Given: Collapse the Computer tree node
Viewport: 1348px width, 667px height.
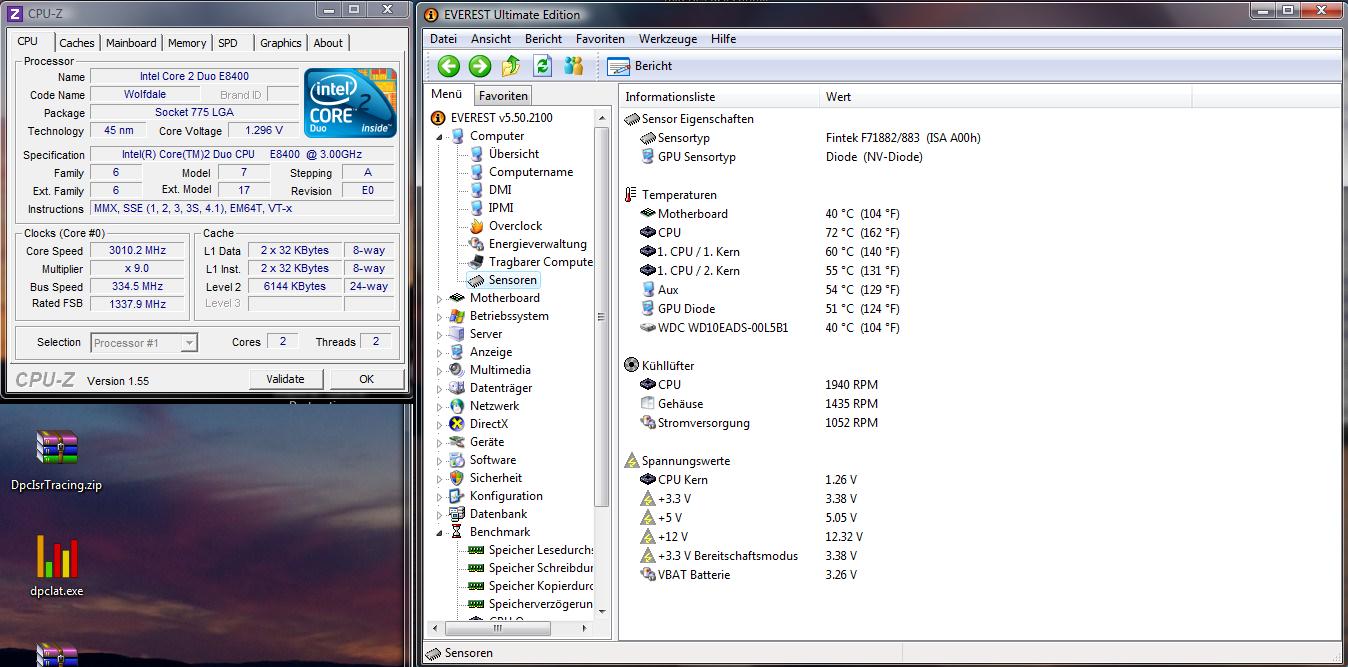Looking at the screenshot, I should [439, 136].
